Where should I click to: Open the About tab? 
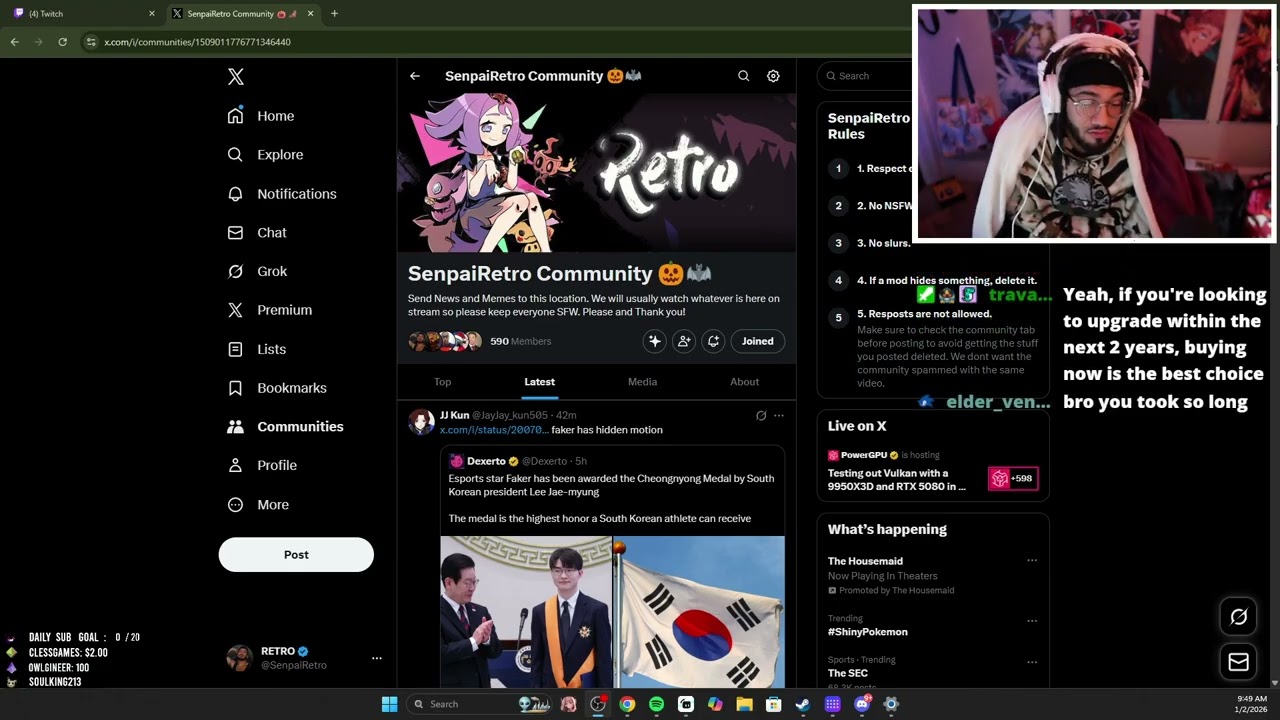click(x=744, y=382)
